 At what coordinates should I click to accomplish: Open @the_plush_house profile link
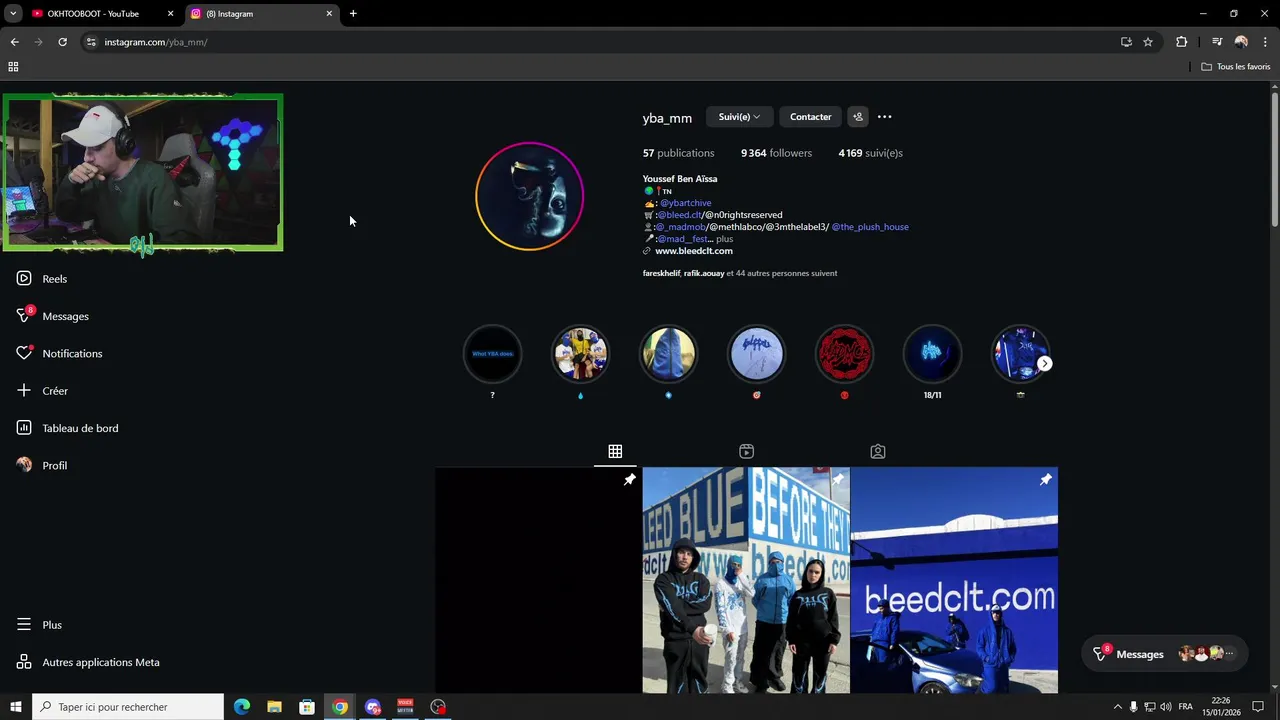[x=870, y=227]
